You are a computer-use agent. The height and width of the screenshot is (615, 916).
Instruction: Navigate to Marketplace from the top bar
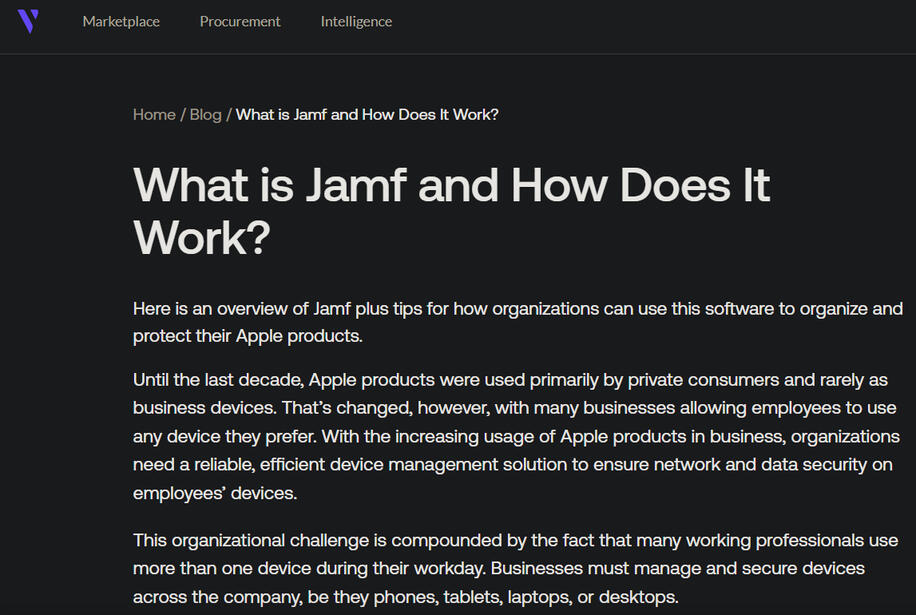(121, 21)
